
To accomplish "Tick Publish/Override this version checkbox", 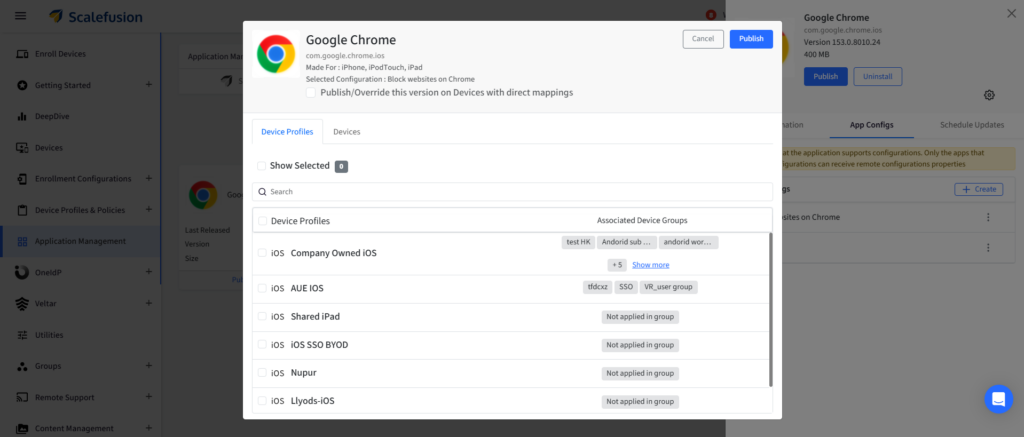I will (x=311, y=93).
